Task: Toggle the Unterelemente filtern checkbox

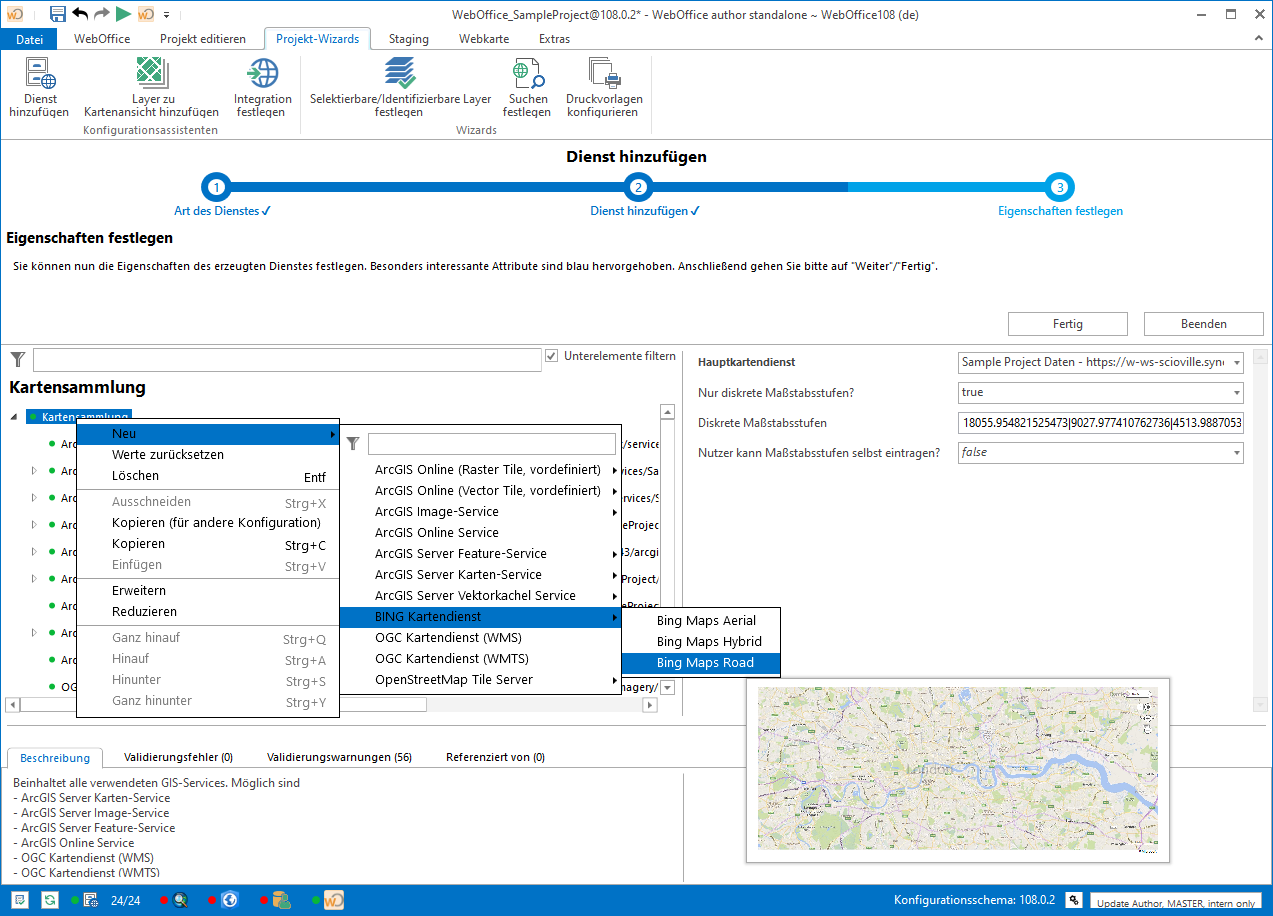Action: click(552, 356)
